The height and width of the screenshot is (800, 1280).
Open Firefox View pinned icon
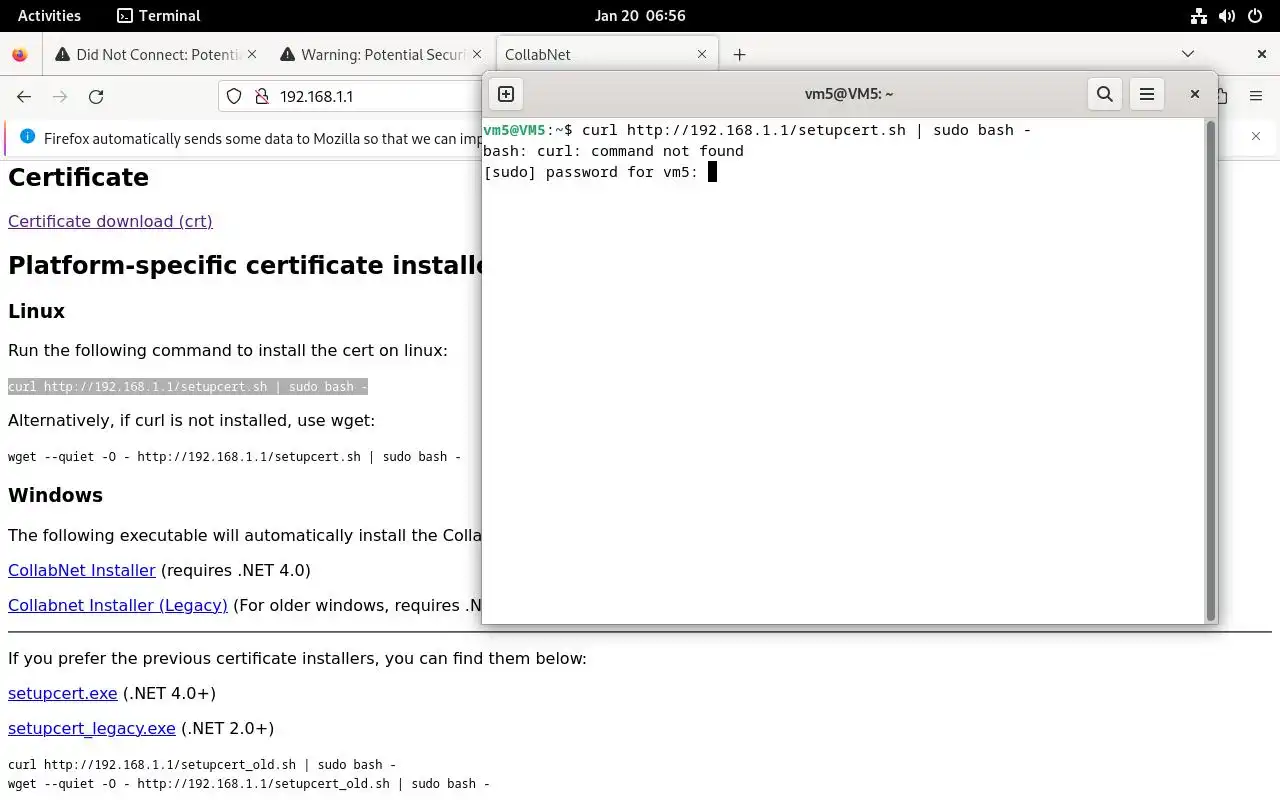(x=20, y=54)
